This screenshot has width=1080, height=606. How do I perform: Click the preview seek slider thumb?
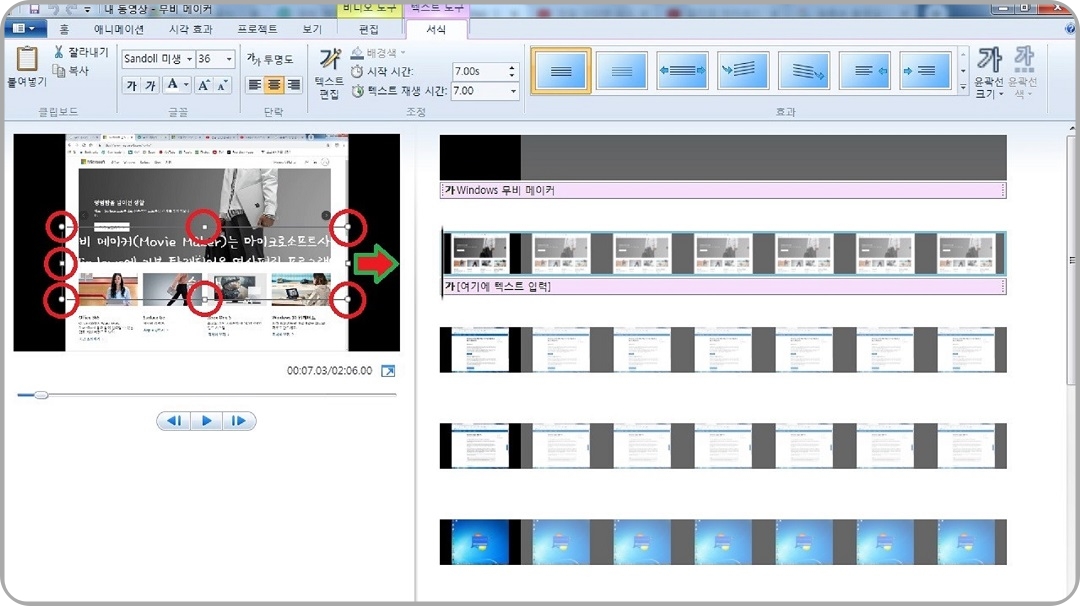click(41, 395)
